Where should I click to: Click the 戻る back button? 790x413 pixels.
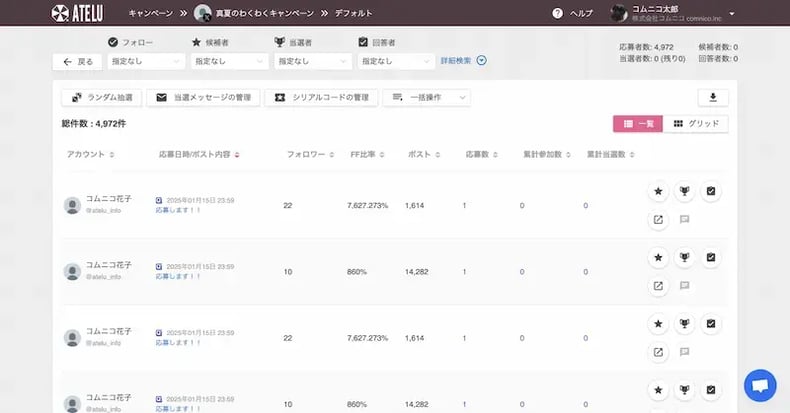[x=79, y=61]
